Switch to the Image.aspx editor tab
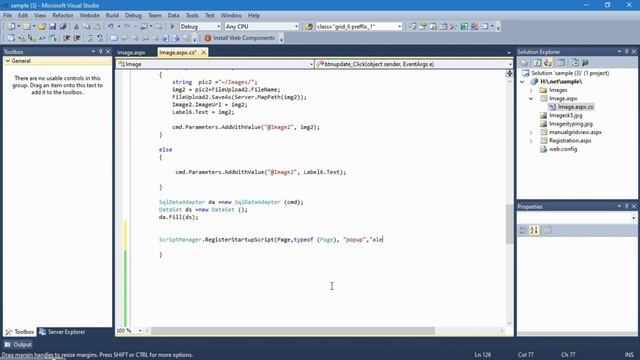This screenshot has width=640, height=360. click(x=131, y=53)
